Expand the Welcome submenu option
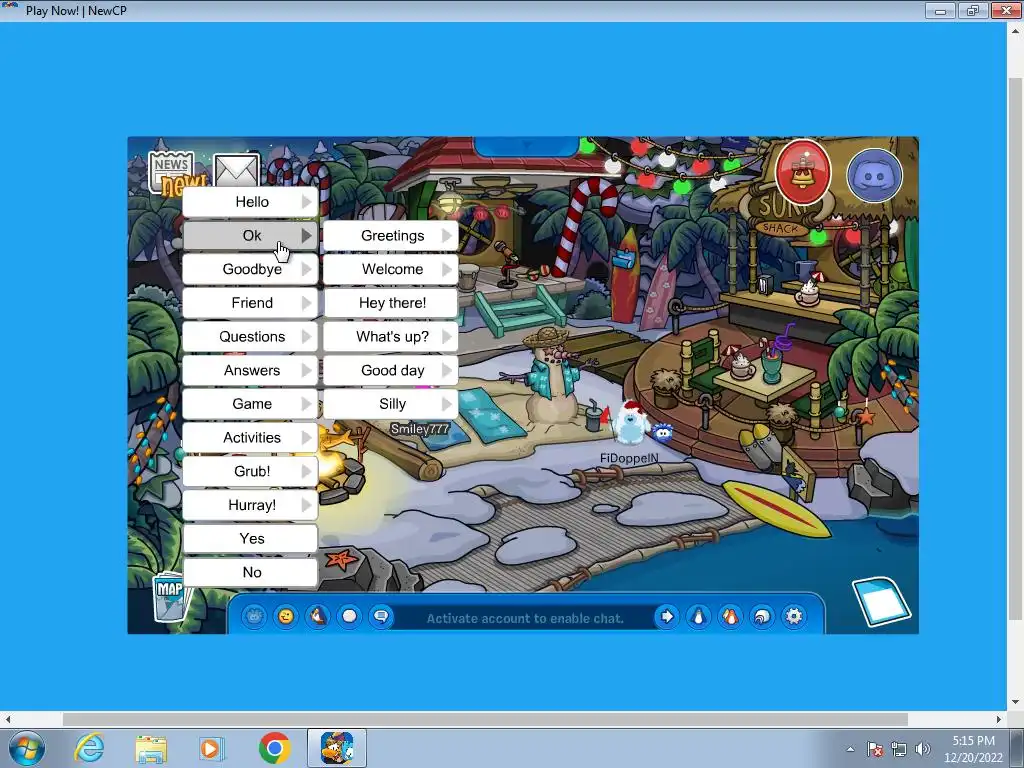The width and height of the screenshot is (1024, 768). pyautogui.click(x=391, y=269)
